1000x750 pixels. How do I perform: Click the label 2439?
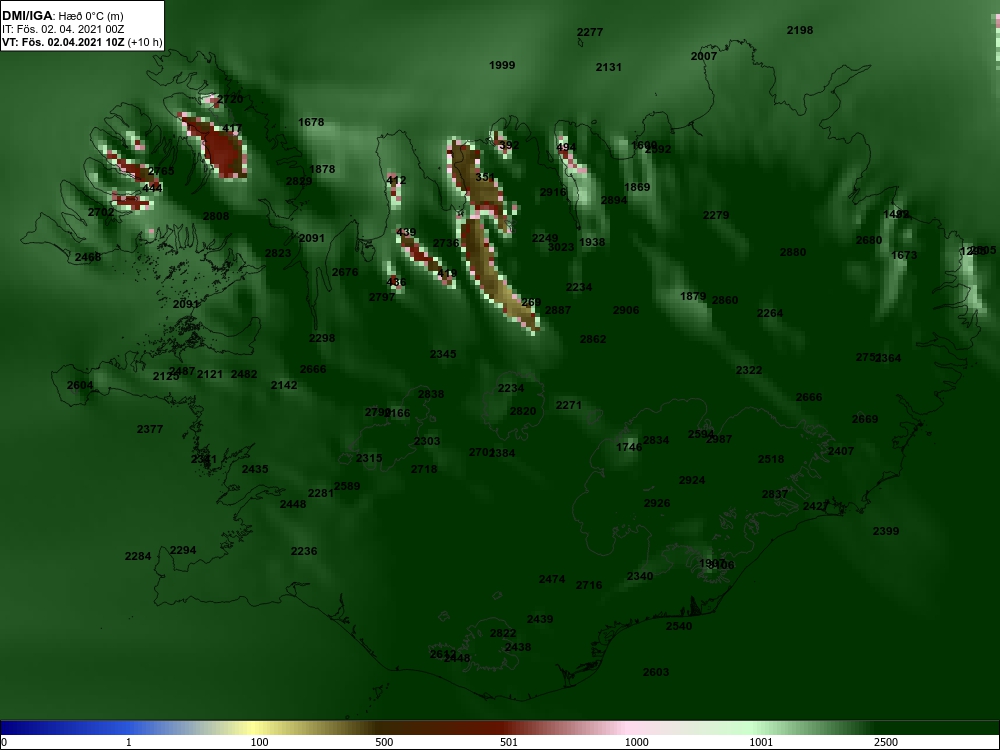[540, 619]
